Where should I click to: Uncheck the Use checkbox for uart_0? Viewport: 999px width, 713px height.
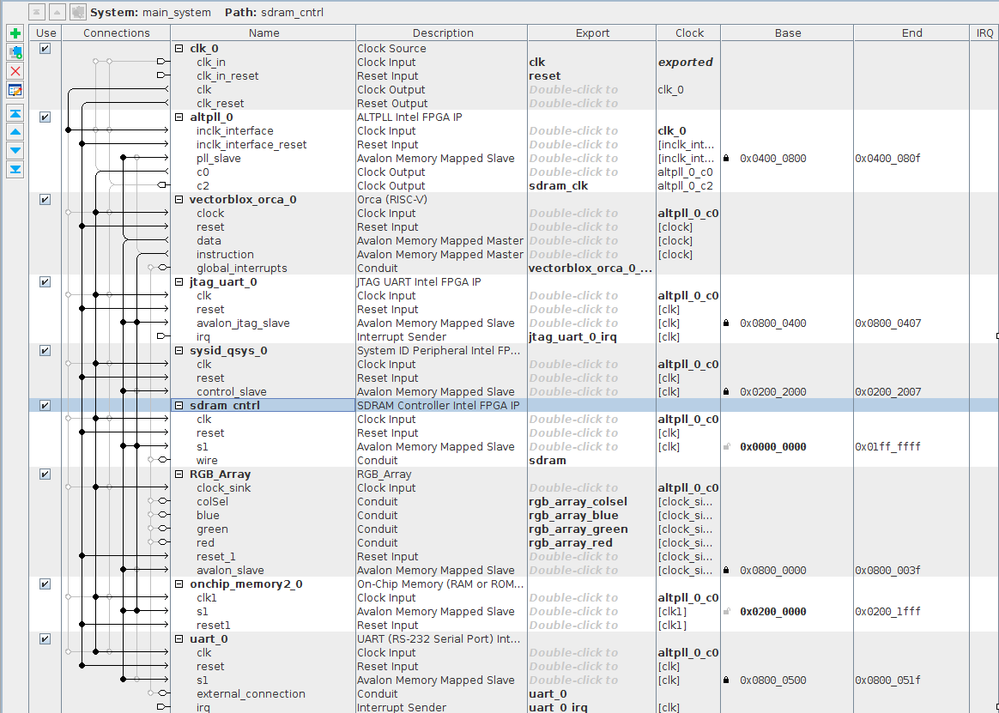45,639
